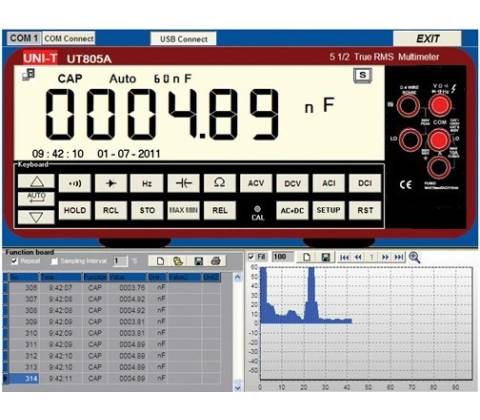
Task: Click the REL relative key
Action: [220, 210]
